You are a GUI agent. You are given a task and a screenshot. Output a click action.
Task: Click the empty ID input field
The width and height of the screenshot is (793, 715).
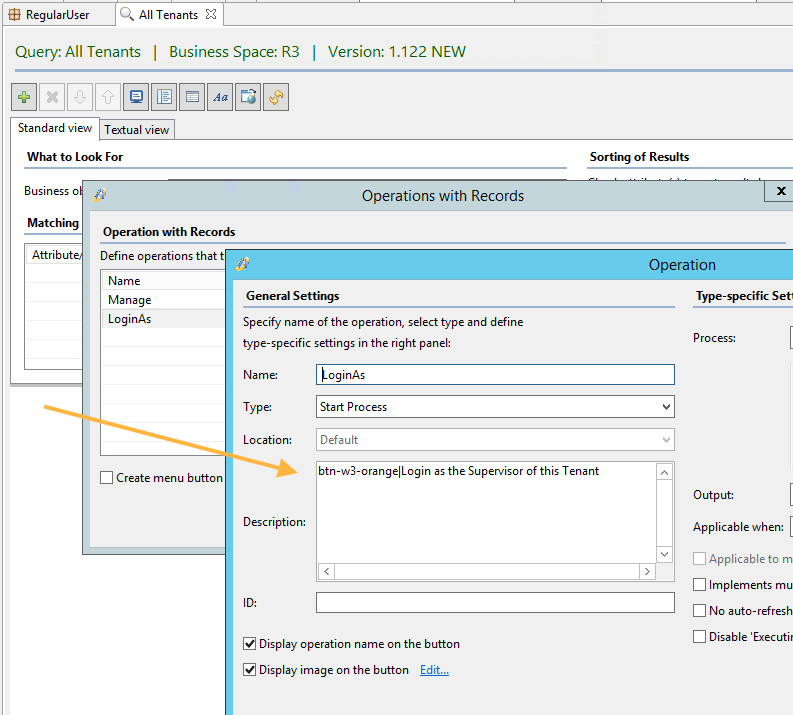tap(495, 603)
